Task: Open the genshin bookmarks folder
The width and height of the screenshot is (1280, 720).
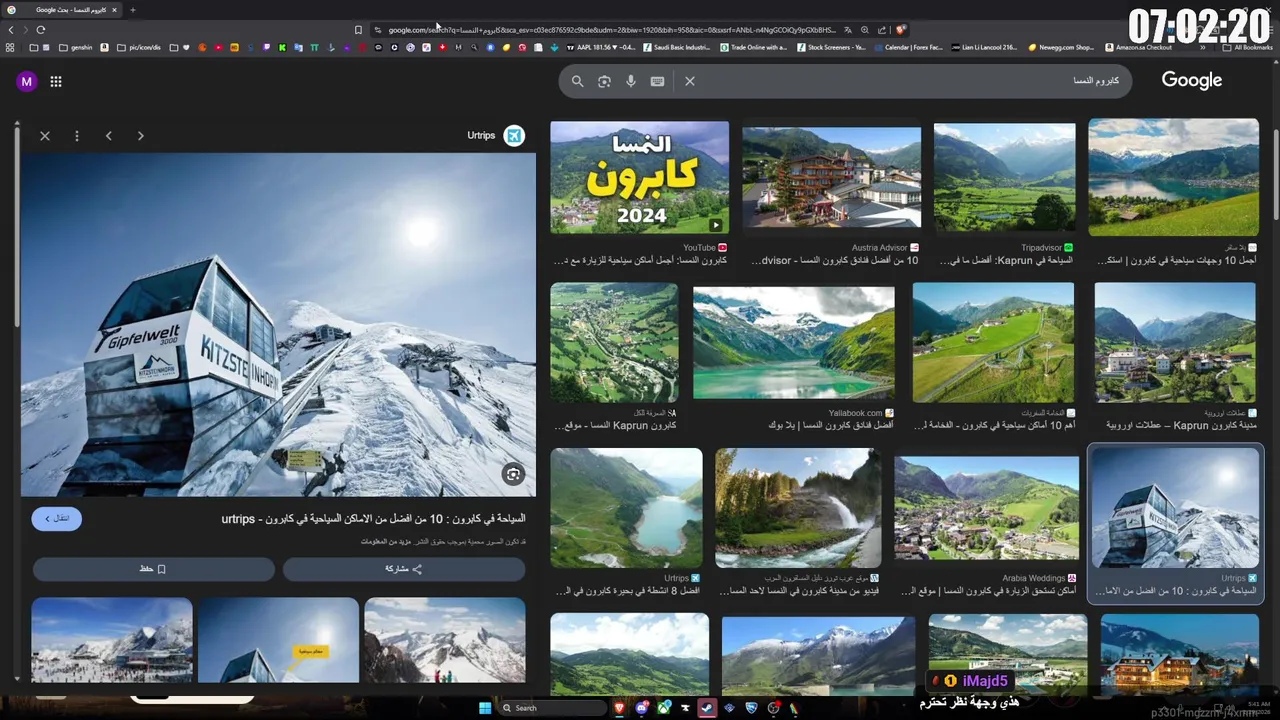Action: click(x=76, y=47)
